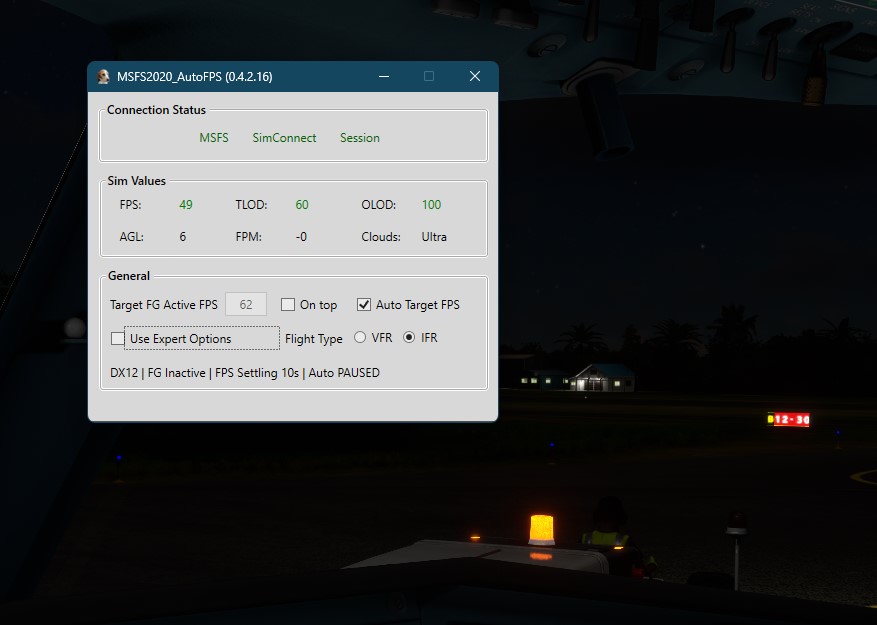The height and width of the screenshot is (625, 877).
Task: Click the Session status label
Action: pos(360,138)
